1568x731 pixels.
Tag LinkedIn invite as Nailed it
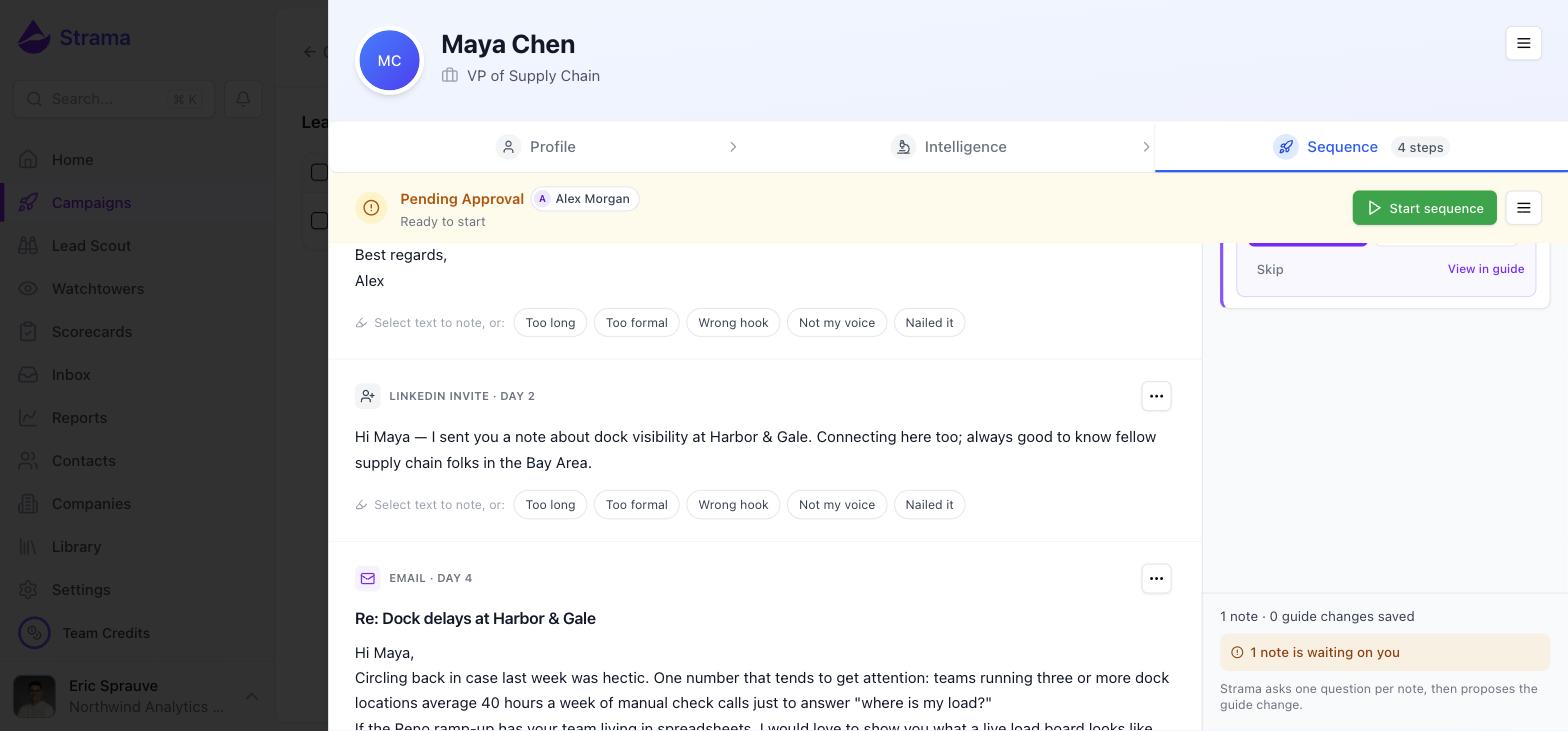point(929,505)
